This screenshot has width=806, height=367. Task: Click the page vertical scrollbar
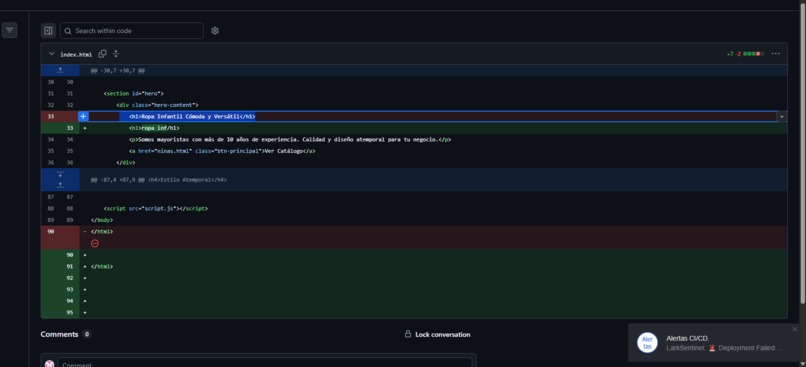(802, 154)
